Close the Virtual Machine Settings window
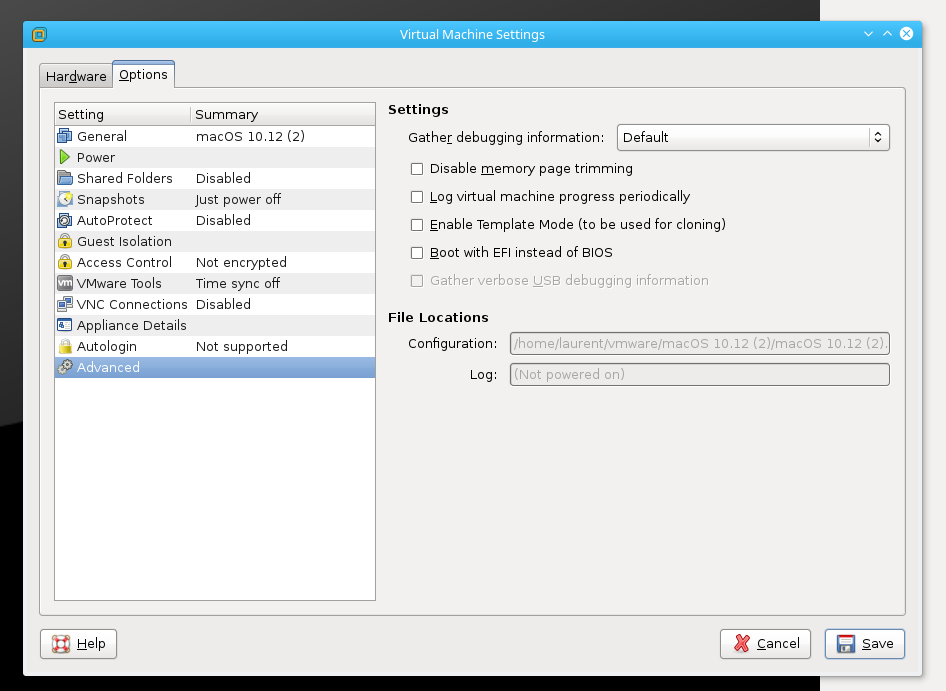The height and width of the screenshot is (691, 946). 906,34
